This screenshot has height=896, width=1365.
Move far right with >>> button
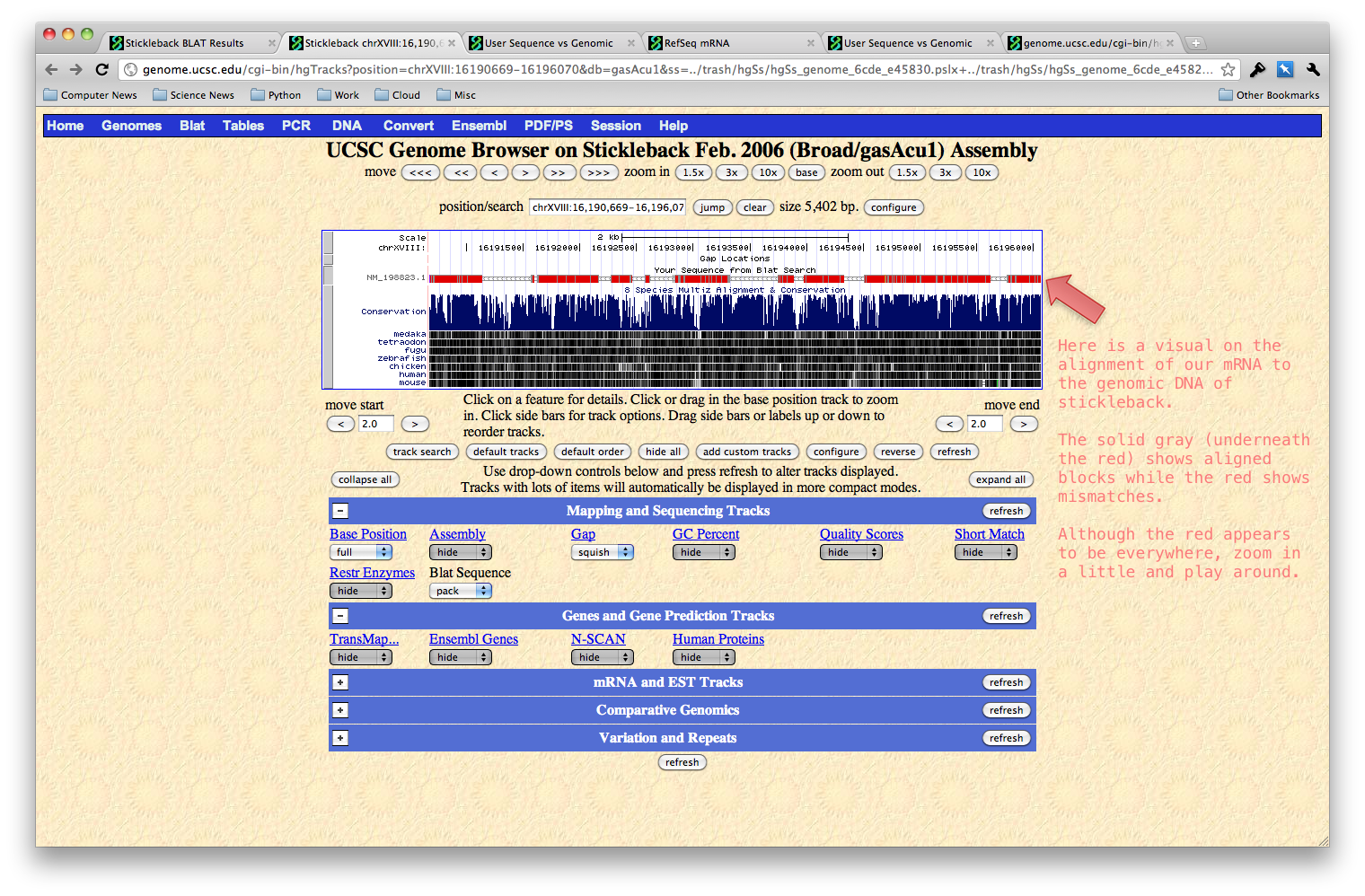click(599, 172)
